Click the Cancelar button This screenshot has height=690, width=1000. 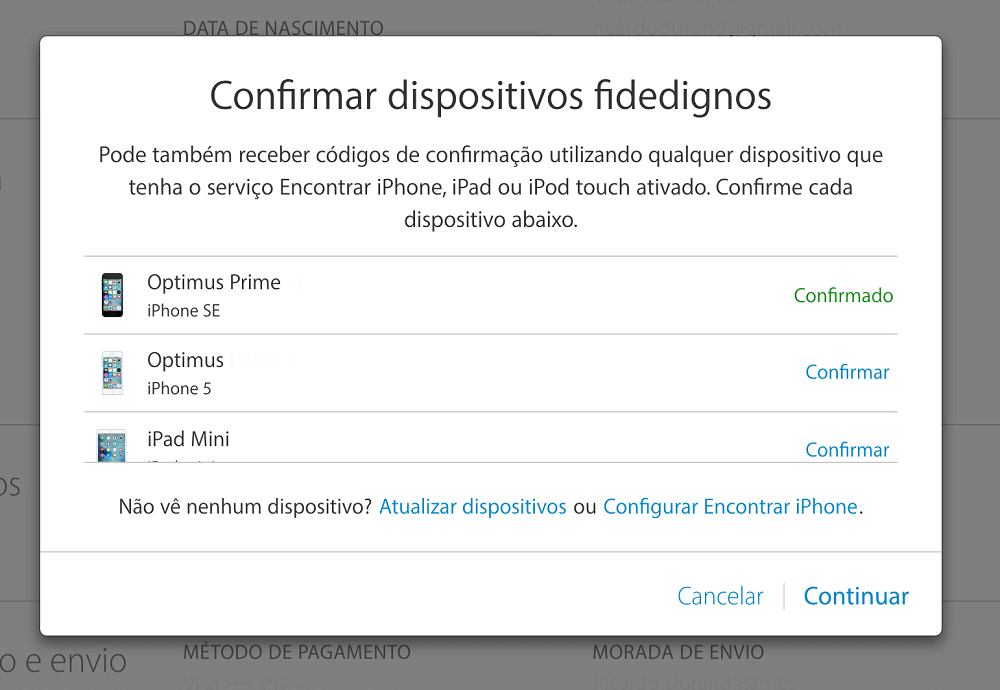[x=720, y=596]
